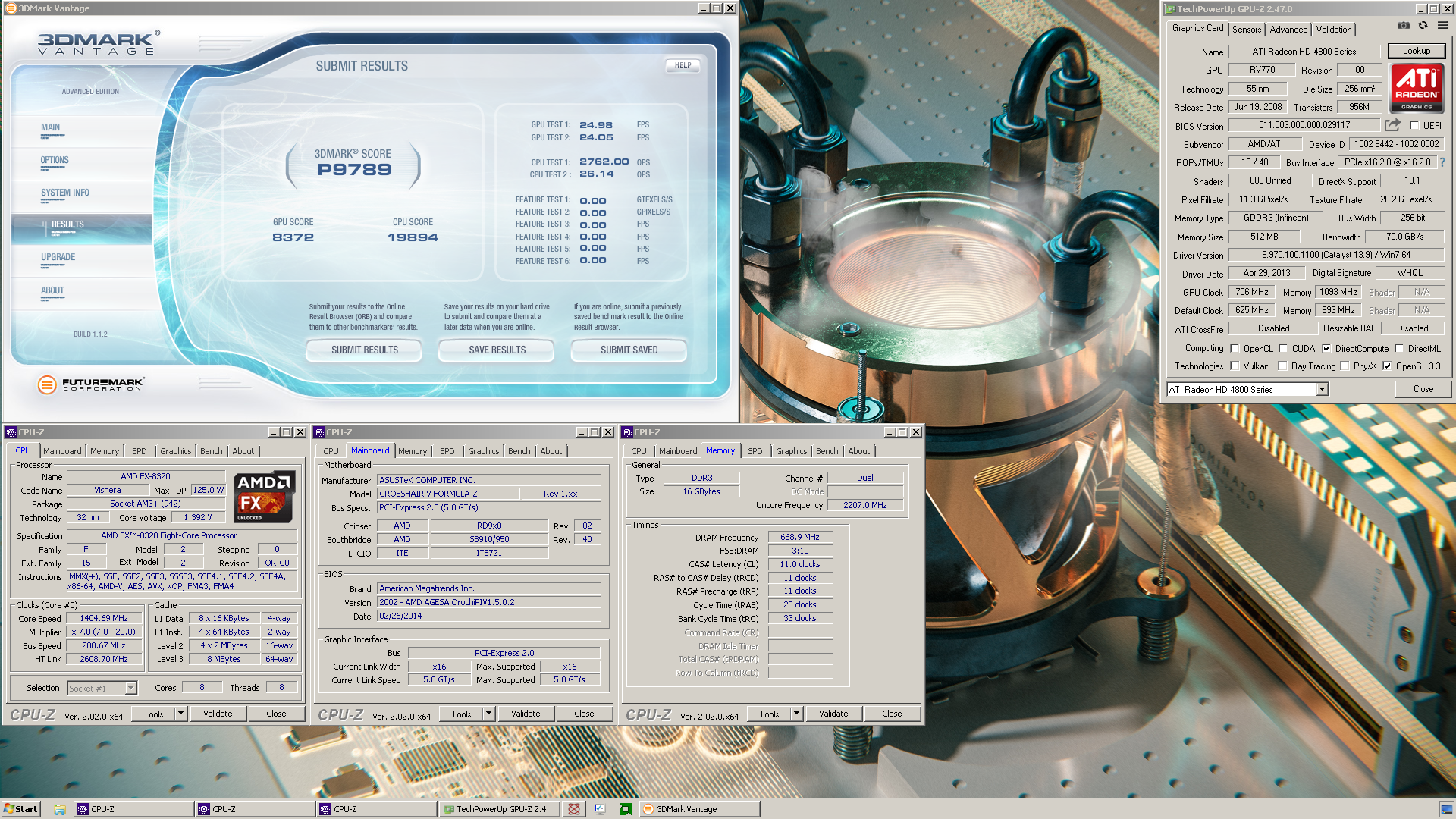Image resolution: width=1456 pixels, height=819 pixels.
Task: Toggle the DirectCompute checkbox
Action: pyautogui.click(x=1326, y=349)
